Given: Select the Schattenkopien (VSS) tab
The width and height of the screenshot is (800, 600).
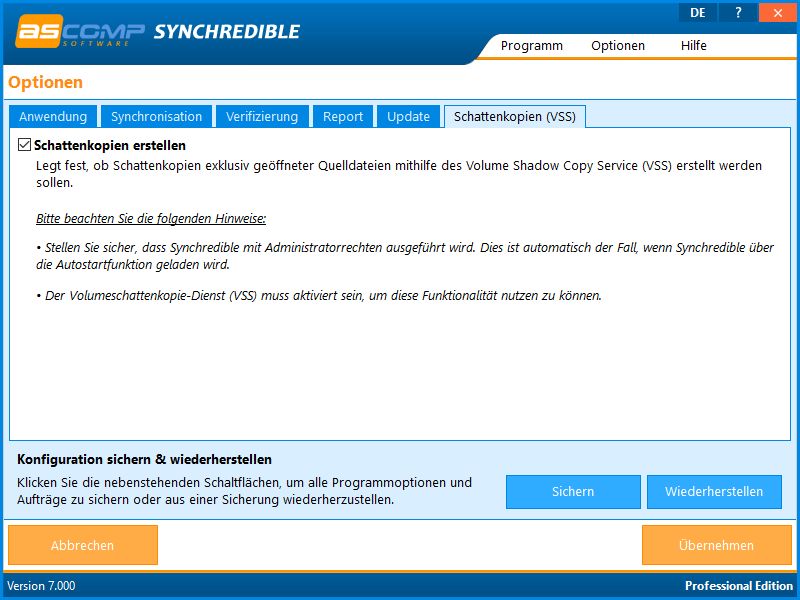Looking at the screenshot, I should (x=515, y=116).
